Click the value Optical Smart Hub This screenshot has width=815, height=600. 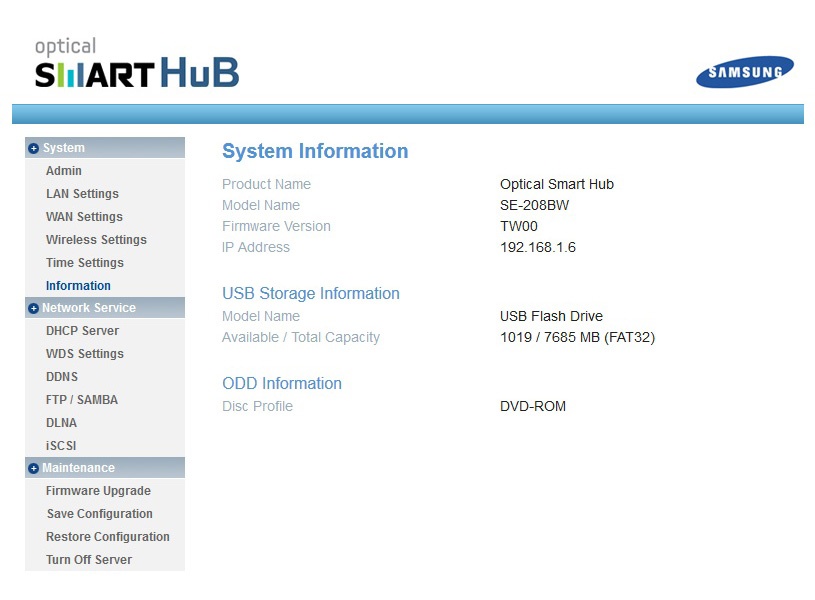(x=557, y=184)
